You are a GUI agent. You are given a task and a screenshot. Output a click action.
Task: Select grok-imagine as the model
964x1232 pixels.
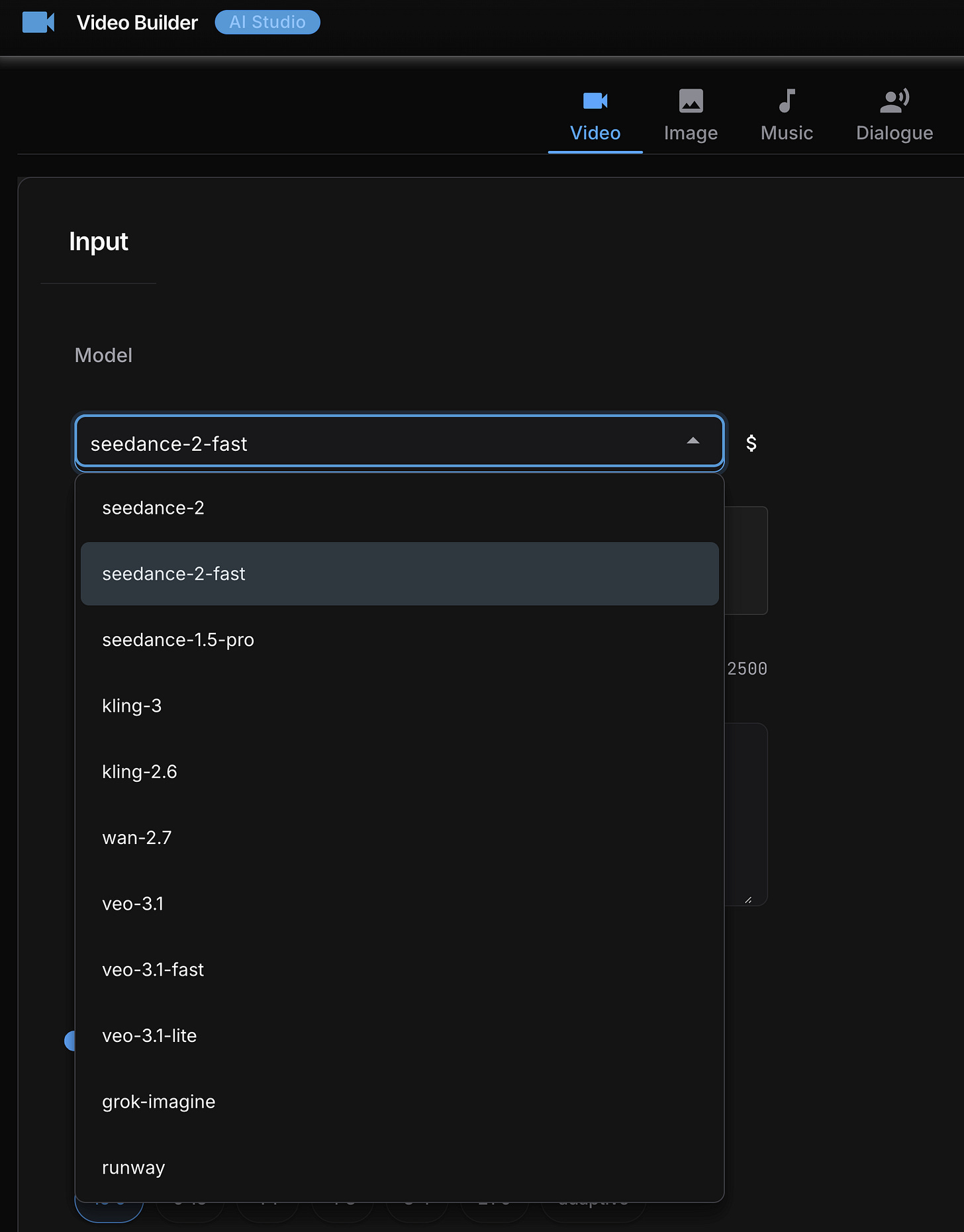click(399, 1102)
